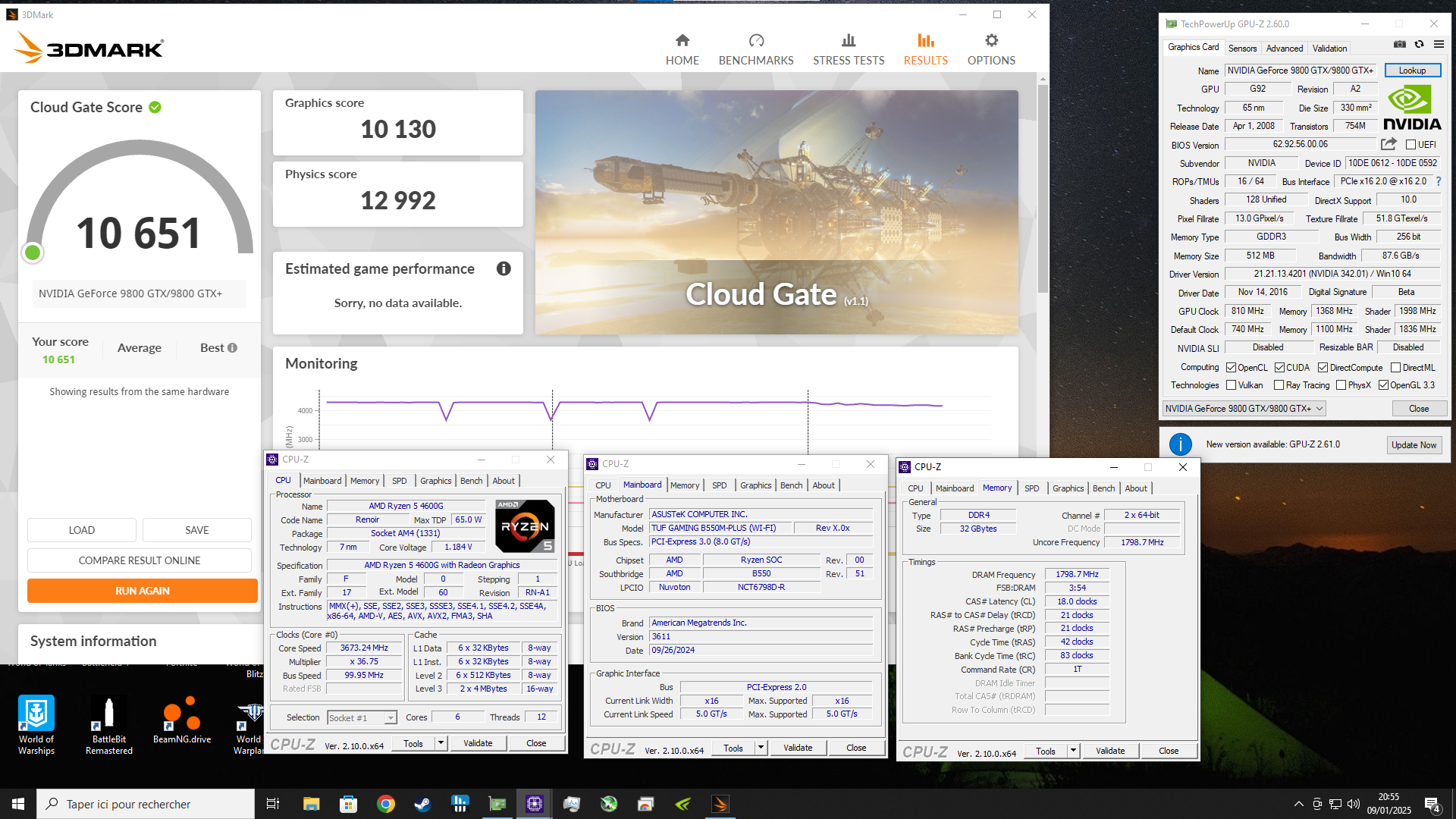Open 3DMark BENCHMARKS gauge icon
Viewport: 1456px width, 819px height.
tap(756, 40)
